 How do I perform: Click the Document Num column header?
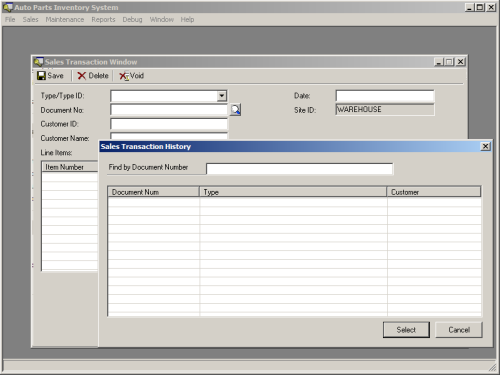pyautogui.click(x=154, y=192)
